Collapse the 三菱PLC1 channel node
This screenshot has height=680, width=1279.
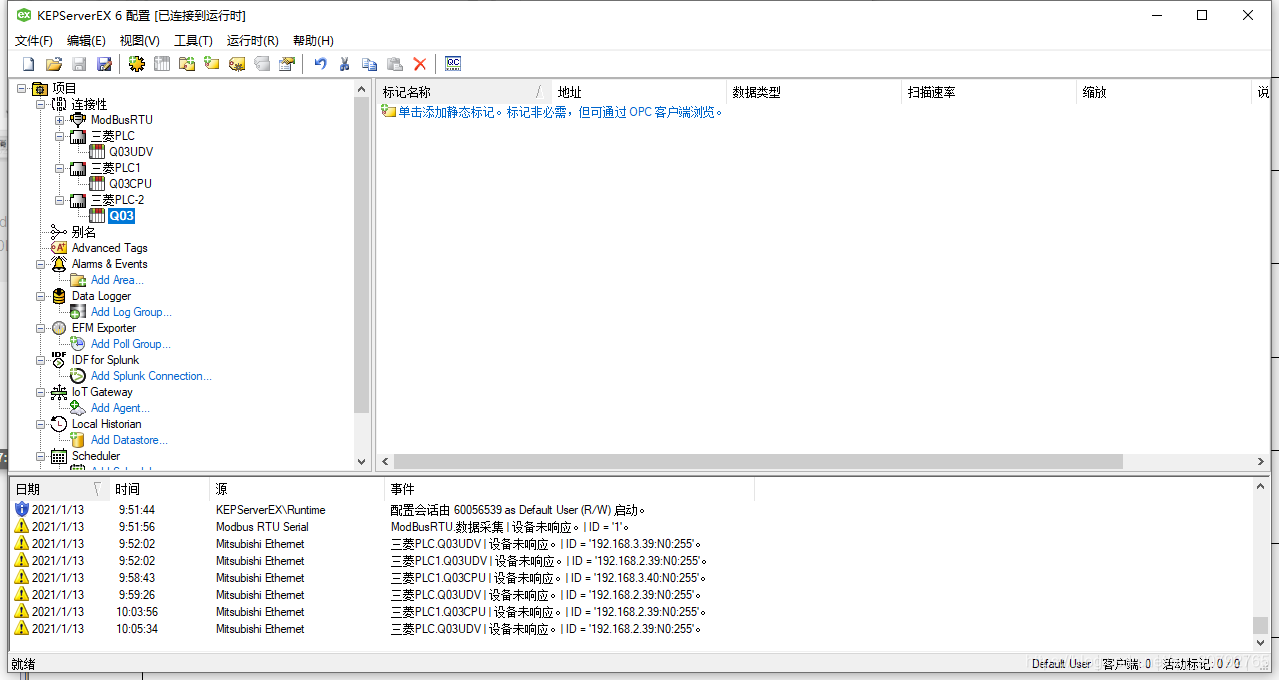tap(60, 168)
